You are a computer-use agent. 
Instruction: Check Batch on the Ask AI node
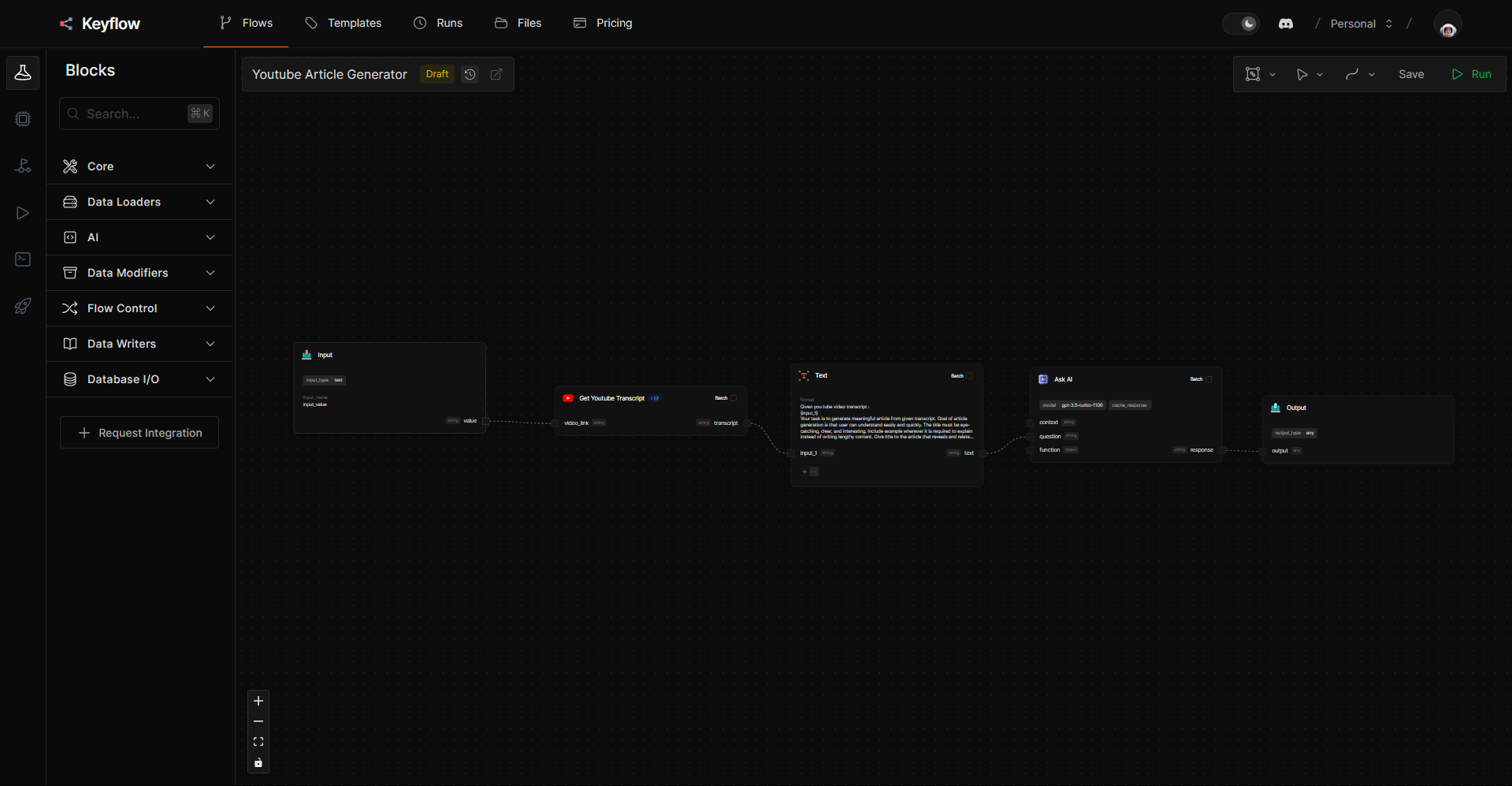click(x=1209, y=379)
